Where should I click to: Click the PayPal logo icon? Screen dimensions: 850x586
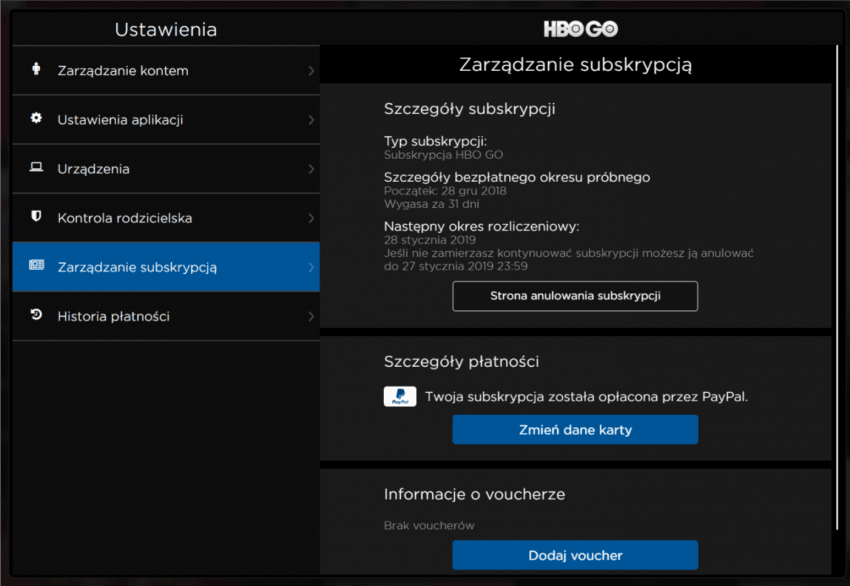[400, 396]
